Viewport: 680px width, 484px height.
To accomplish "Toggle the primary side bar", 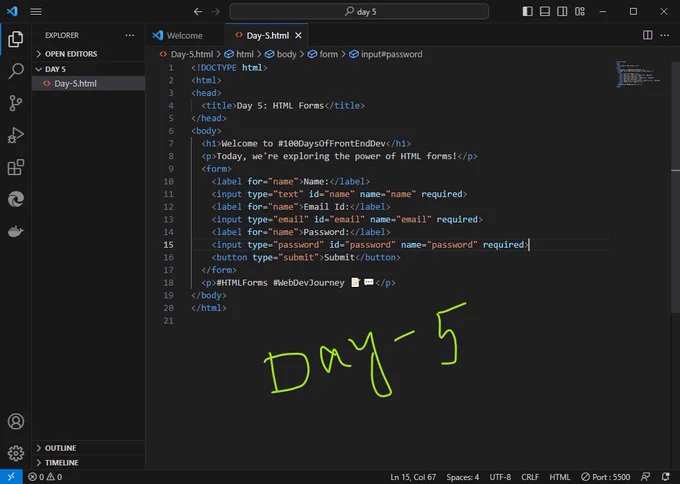I will [x=527, y=11].
